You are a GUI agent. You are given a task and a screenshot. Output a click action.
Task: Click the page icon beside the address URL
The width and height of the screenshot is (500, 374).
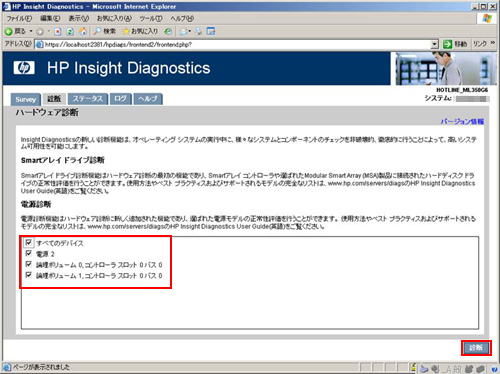point(39,44)
